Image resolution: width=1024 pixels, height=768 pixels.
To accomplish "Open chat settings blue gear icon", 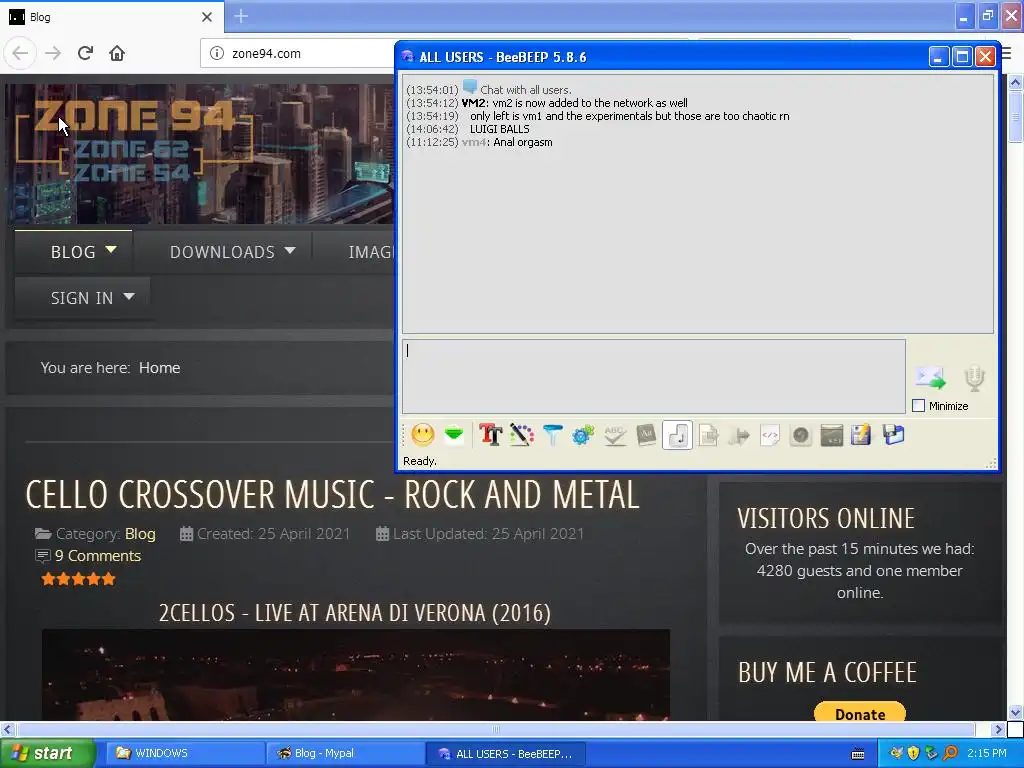I will (x=583, y=435).
